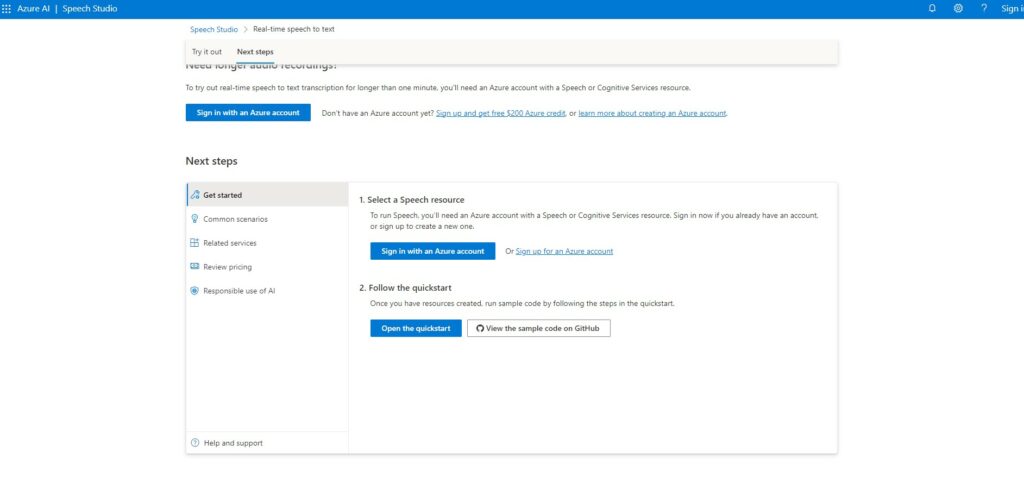This screenshot has width=1024, height=501.
Task: Click the breadcrumb chevron separator
Action: point(246,29)
